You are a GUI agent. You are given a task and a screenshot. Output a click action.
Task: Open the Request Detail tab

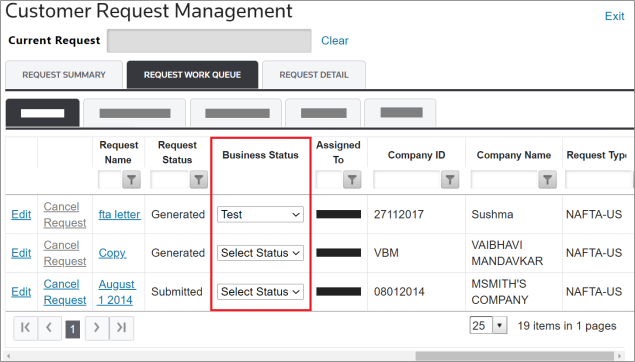(314, 75)
